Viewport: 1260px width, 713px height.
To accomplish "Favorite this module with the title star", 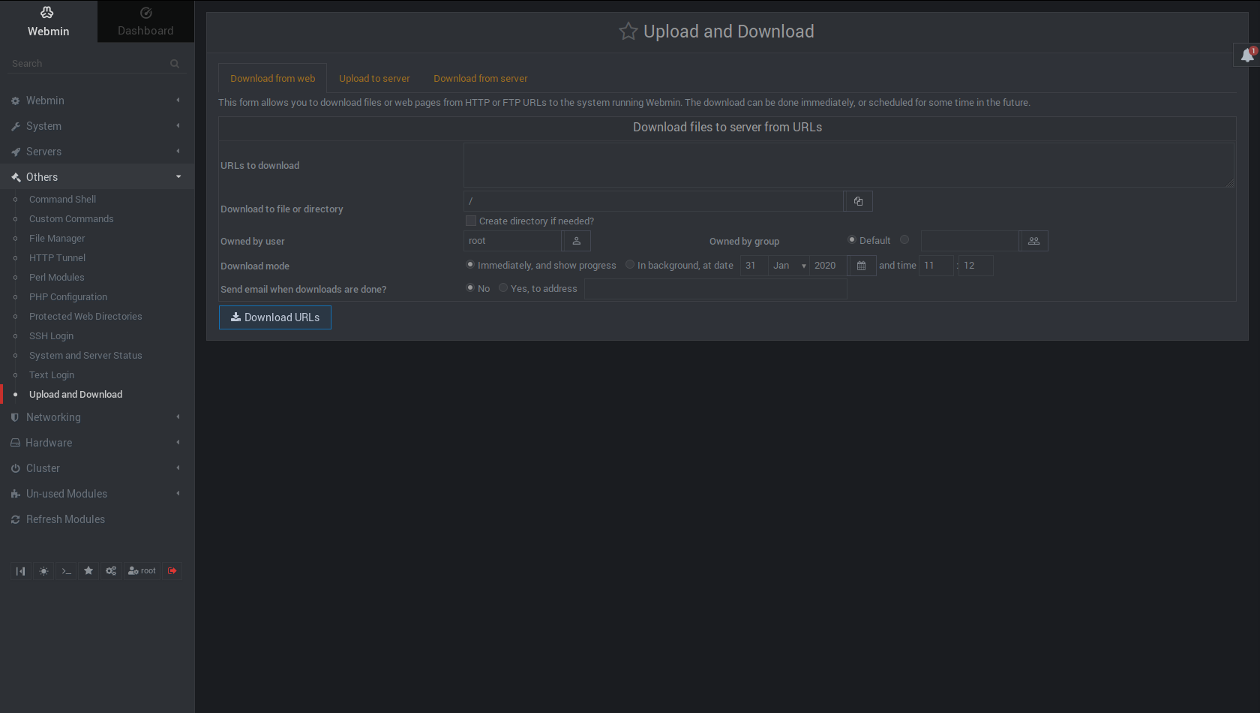I will pos(628,32).
